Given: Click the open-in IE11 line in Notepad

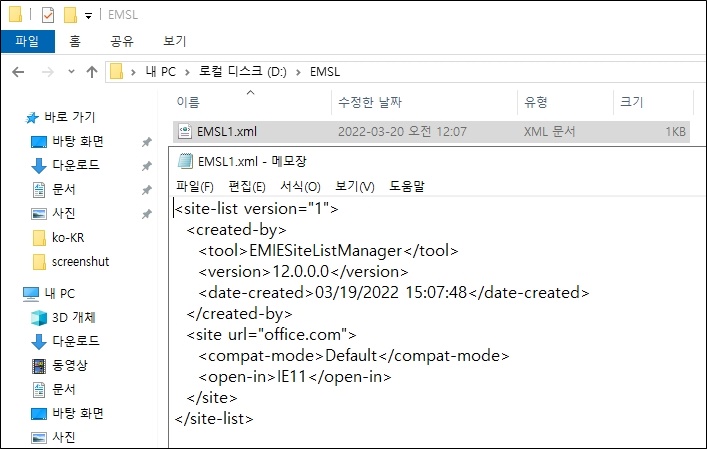Looking at the screenshot, I should [295, 377].
